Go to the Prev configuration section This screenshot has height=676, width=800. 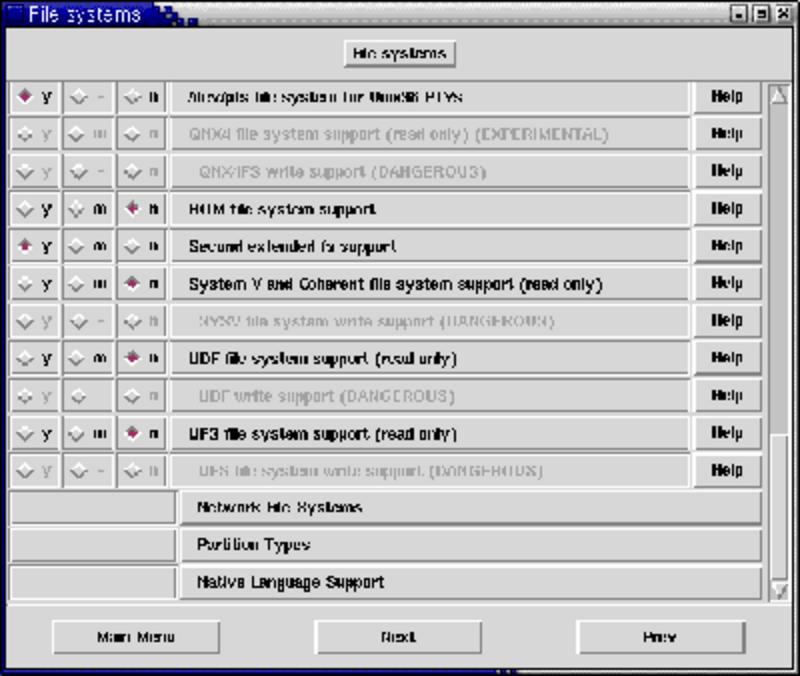coord(660,637)
